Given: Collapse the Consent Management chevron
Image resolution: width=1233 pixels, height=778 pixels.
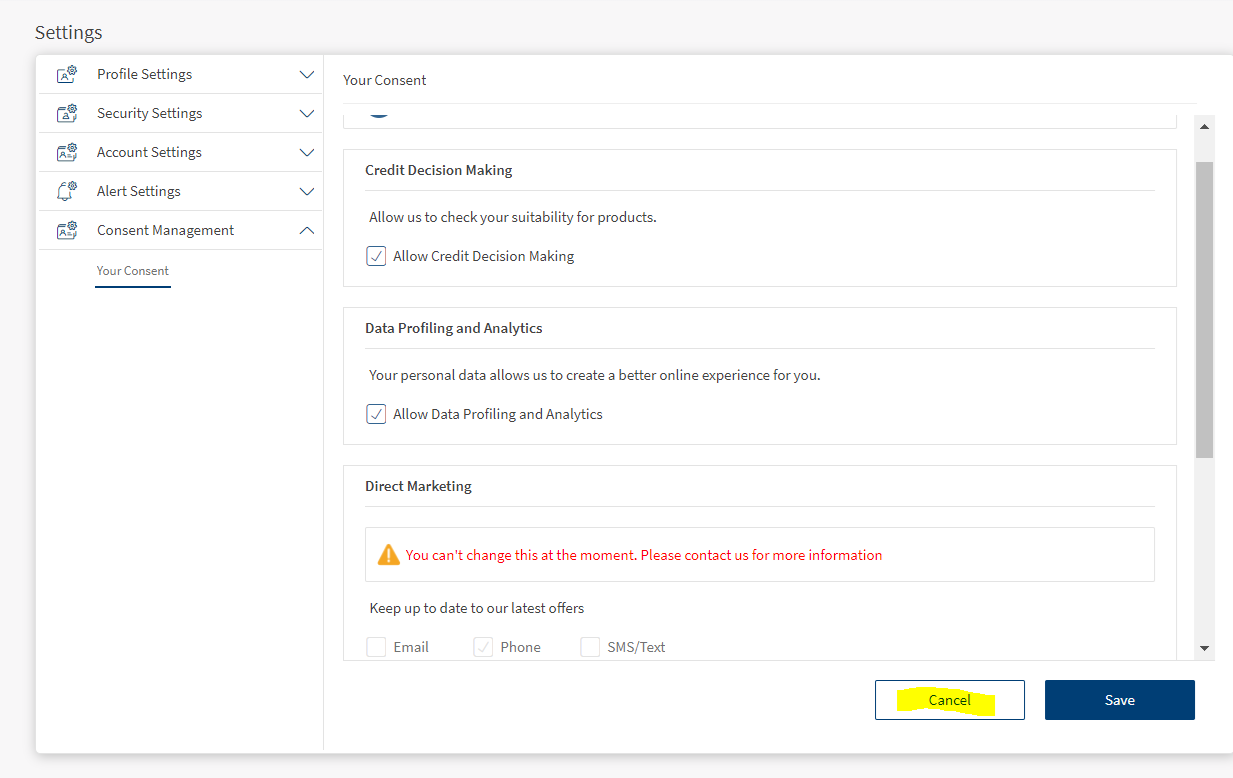Looking at the screenshot, I should 307,231.
